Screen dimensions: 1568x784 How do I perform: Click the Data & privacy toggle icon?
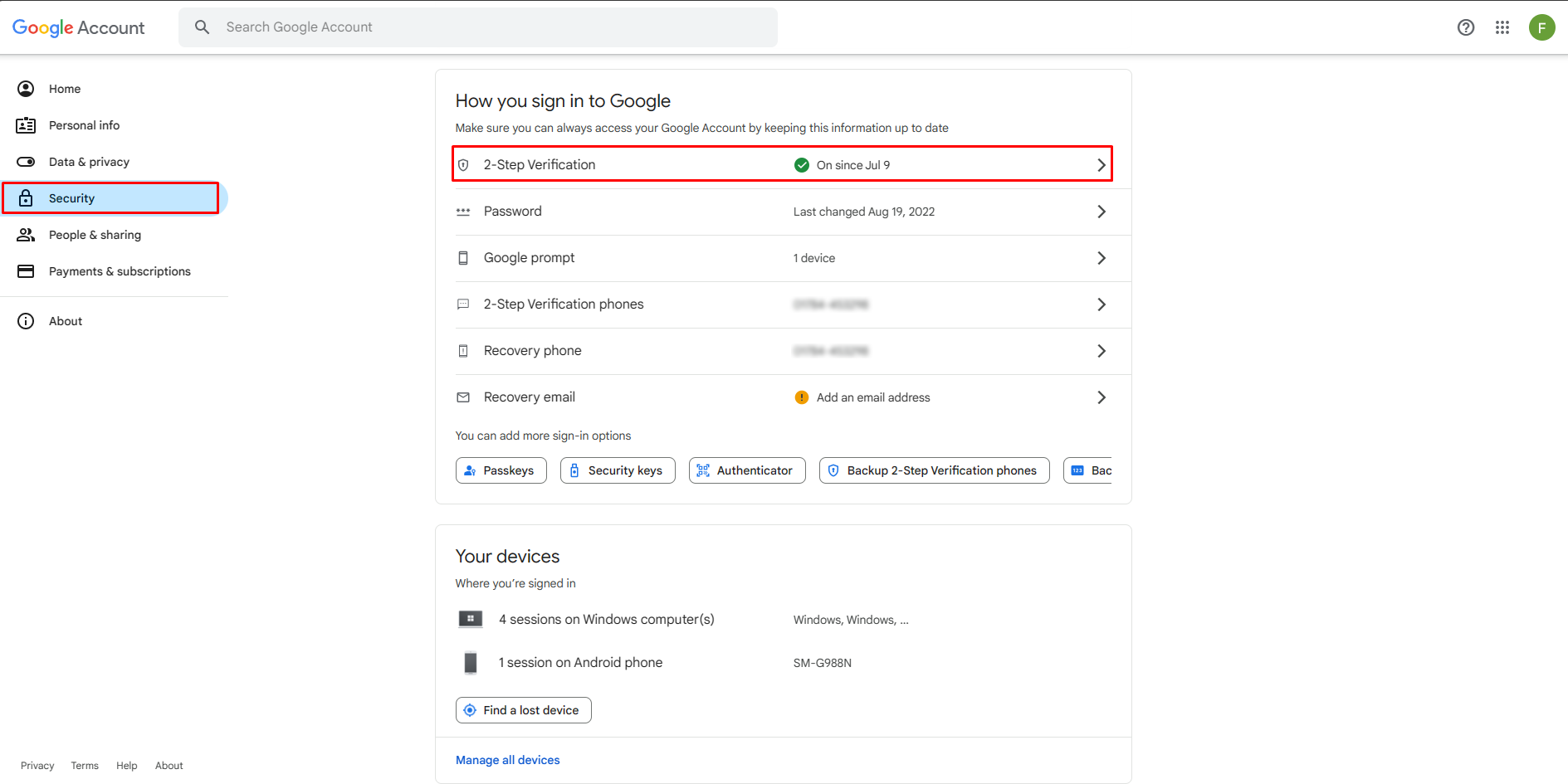(x=26, y=162)
